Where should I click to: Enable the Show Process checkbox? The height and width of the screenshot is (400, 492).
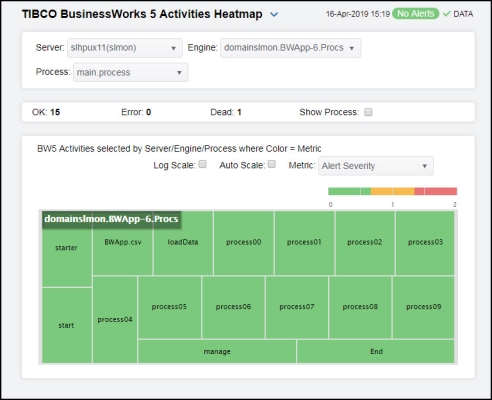(368, 112)
